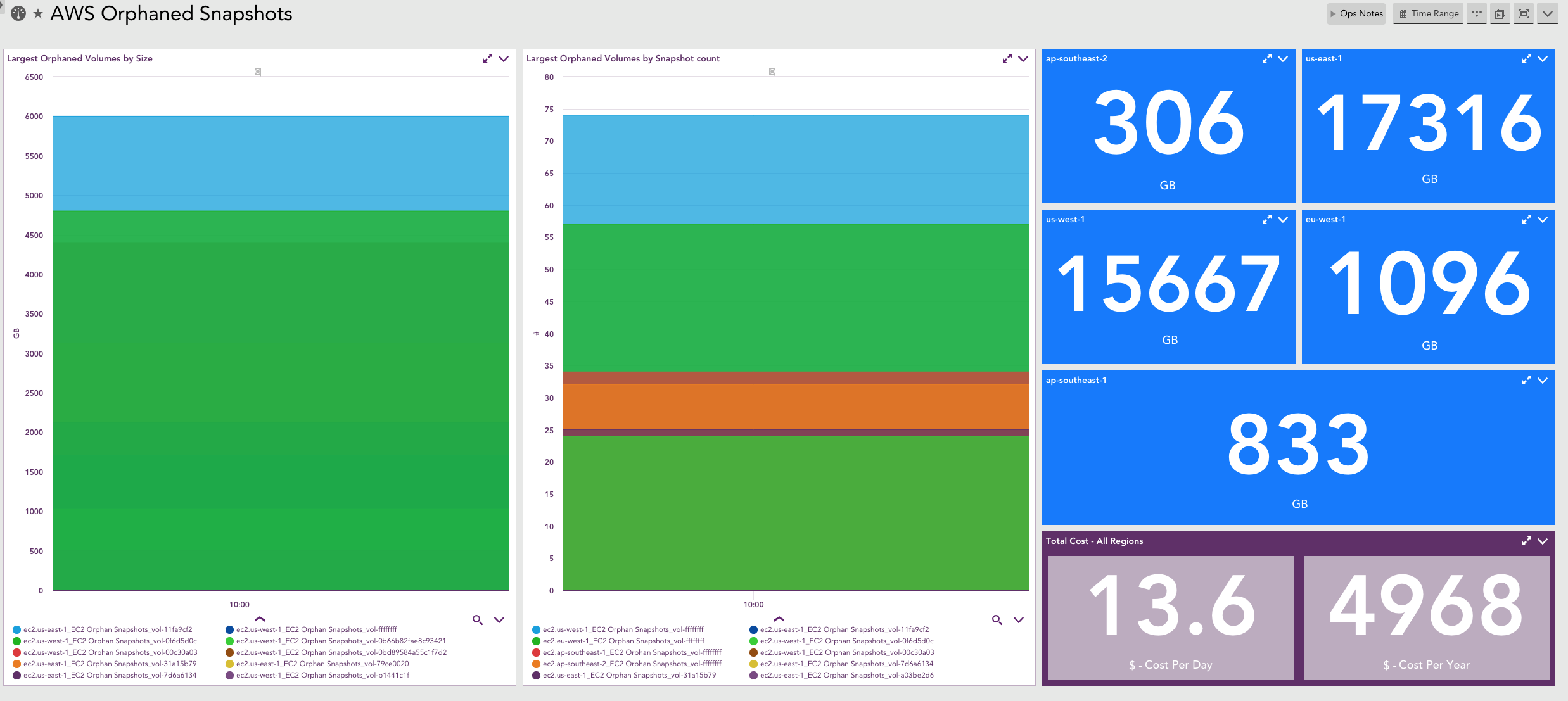Toggle ap-southeast-1 vol-ffffffff in Snapshot count legend
The image size is (1568, 701).
tap(627, 652)
